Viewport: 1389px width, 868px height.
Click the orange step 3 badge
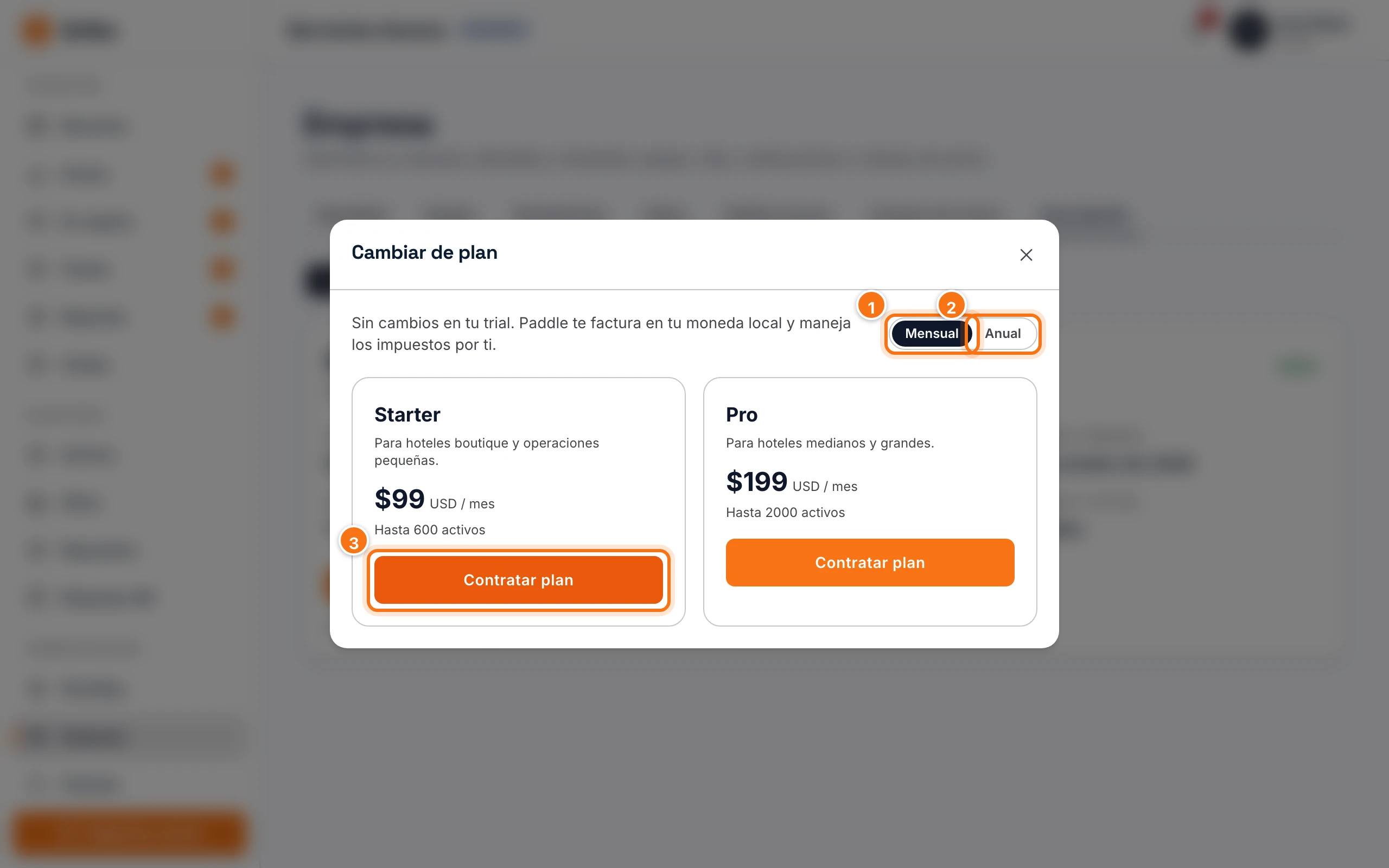(354, 542)
